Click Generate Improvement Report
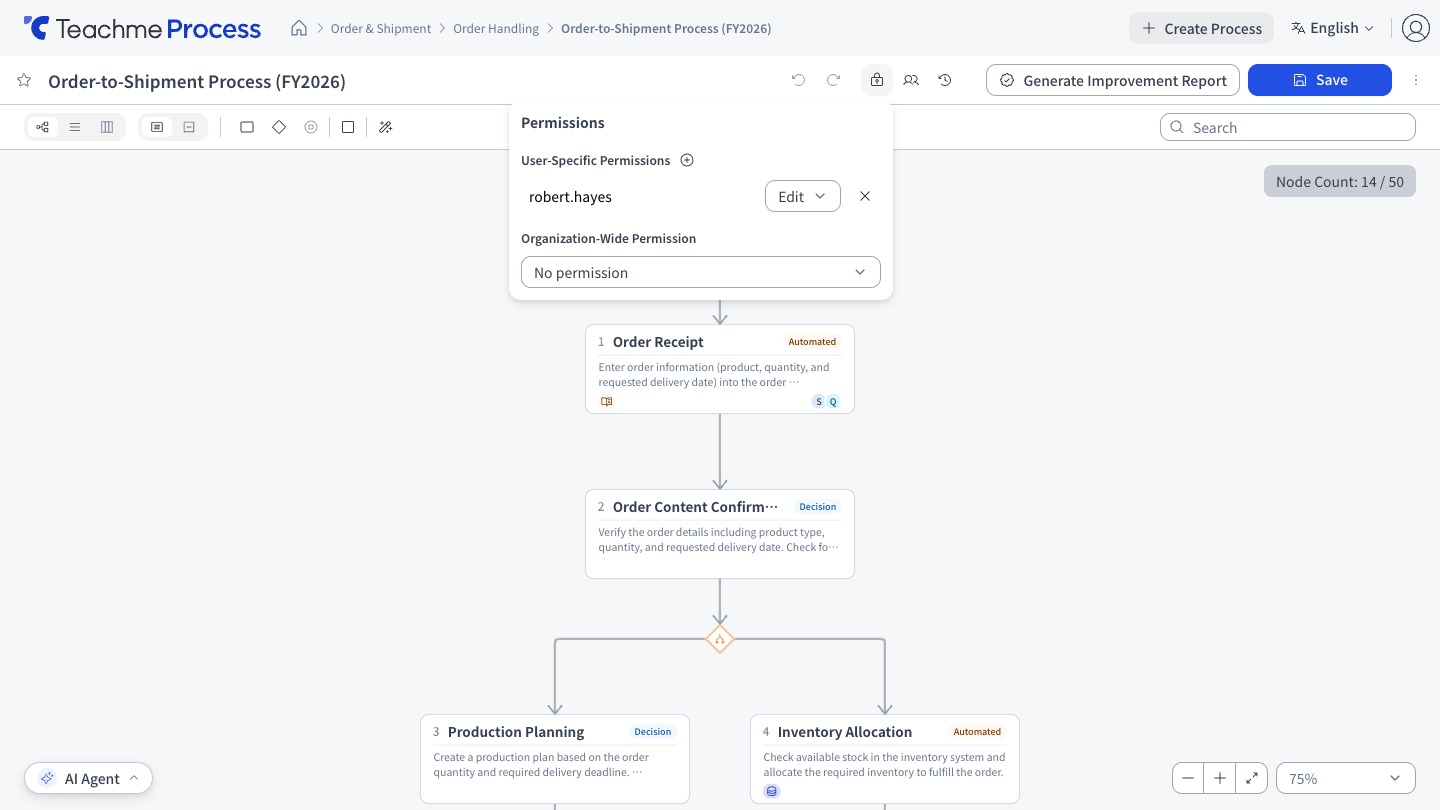 [1113, 80]
